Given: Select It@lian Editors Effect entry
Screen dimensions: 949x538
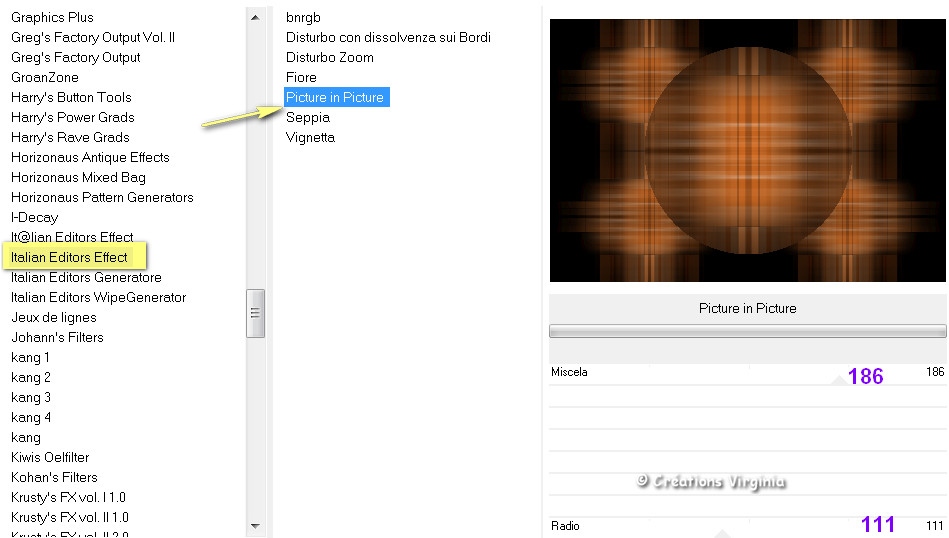Looking at the screenshot, I should (x=72, y=237).
